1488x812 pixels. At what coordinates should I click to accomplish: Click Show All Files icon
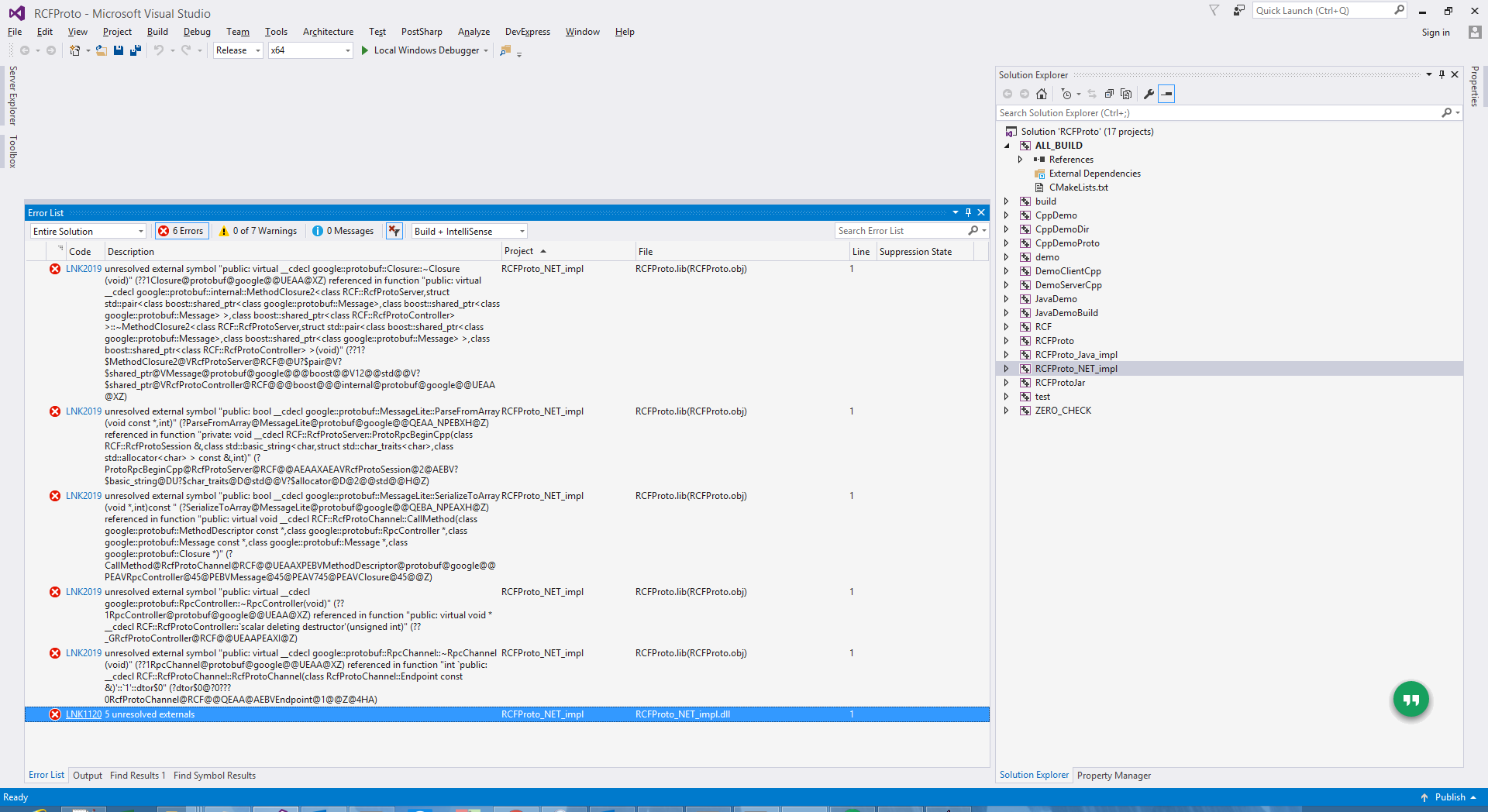coord(1126,94)
